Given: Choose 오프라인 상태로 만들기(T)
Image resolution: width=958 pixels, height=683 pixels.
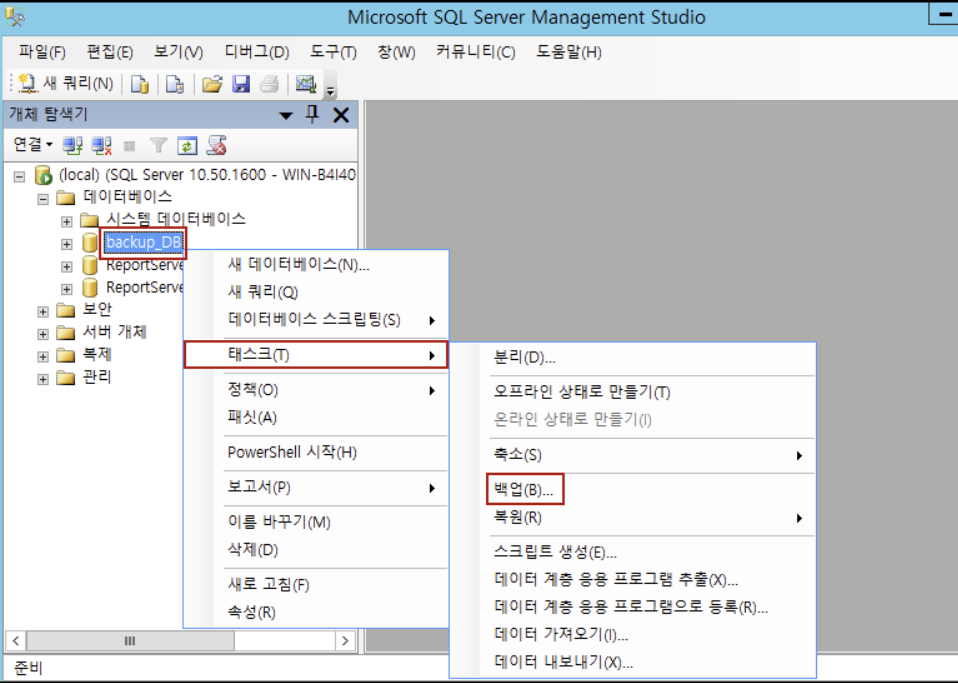Looking at the screenshot, I should click(x=632, y=392).
